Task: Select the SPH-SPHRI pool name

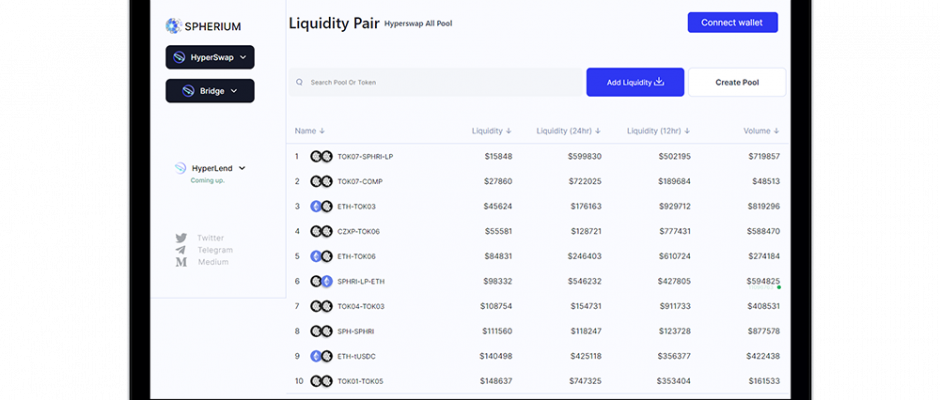Action: coord(356,331)
